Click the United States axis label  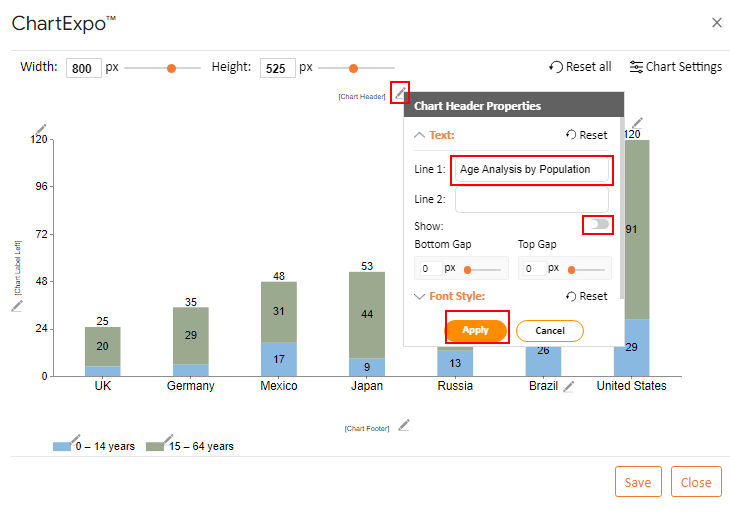point(631,386)
